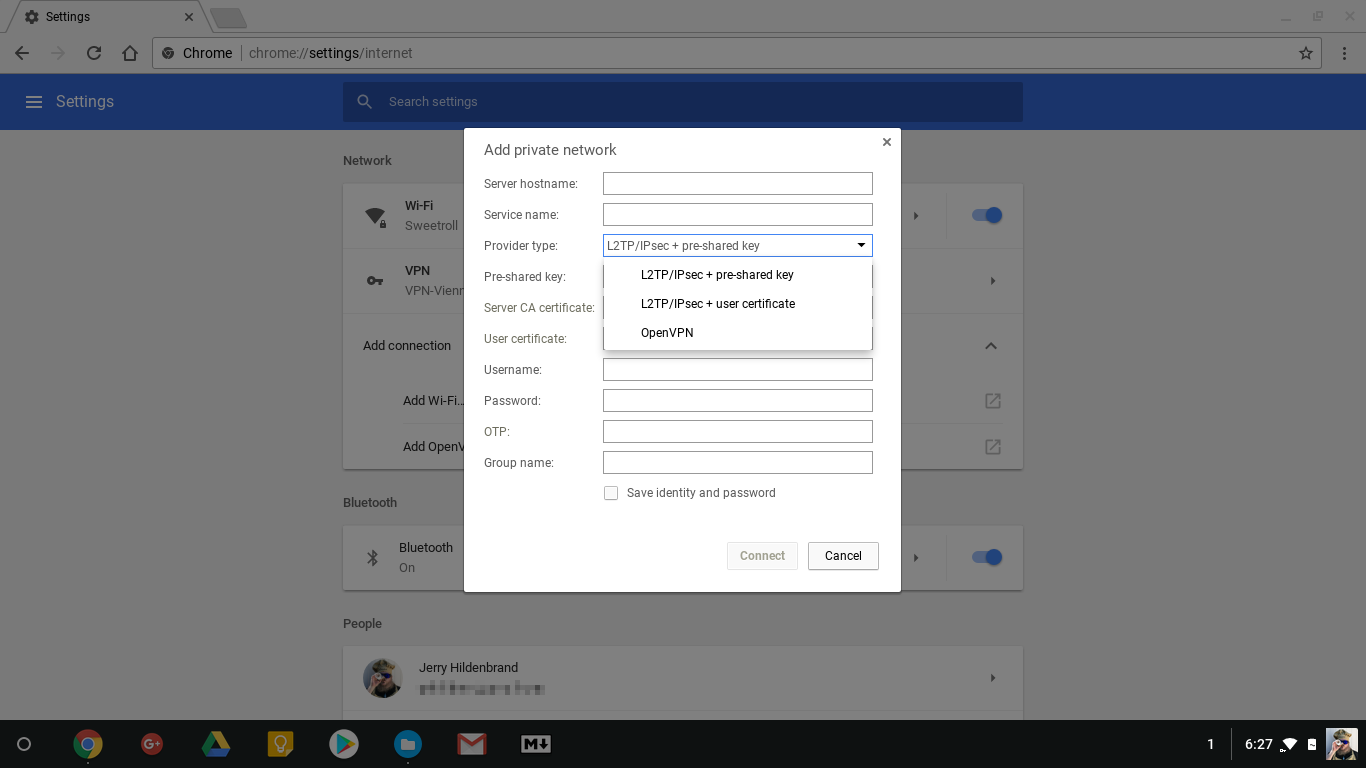The image size is (1366, 768).
Task: Click the Password field
Action: 738,401
